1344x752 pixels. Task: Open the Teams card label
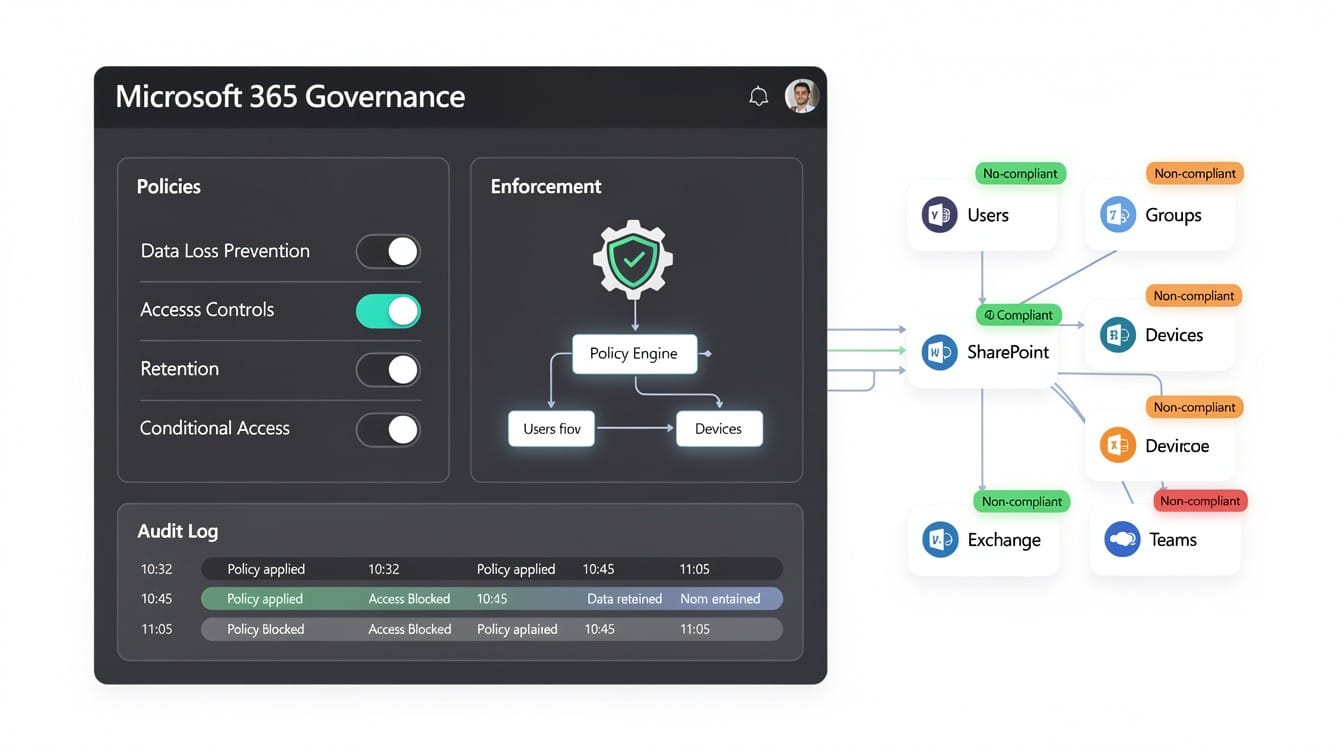[1173, 540]
